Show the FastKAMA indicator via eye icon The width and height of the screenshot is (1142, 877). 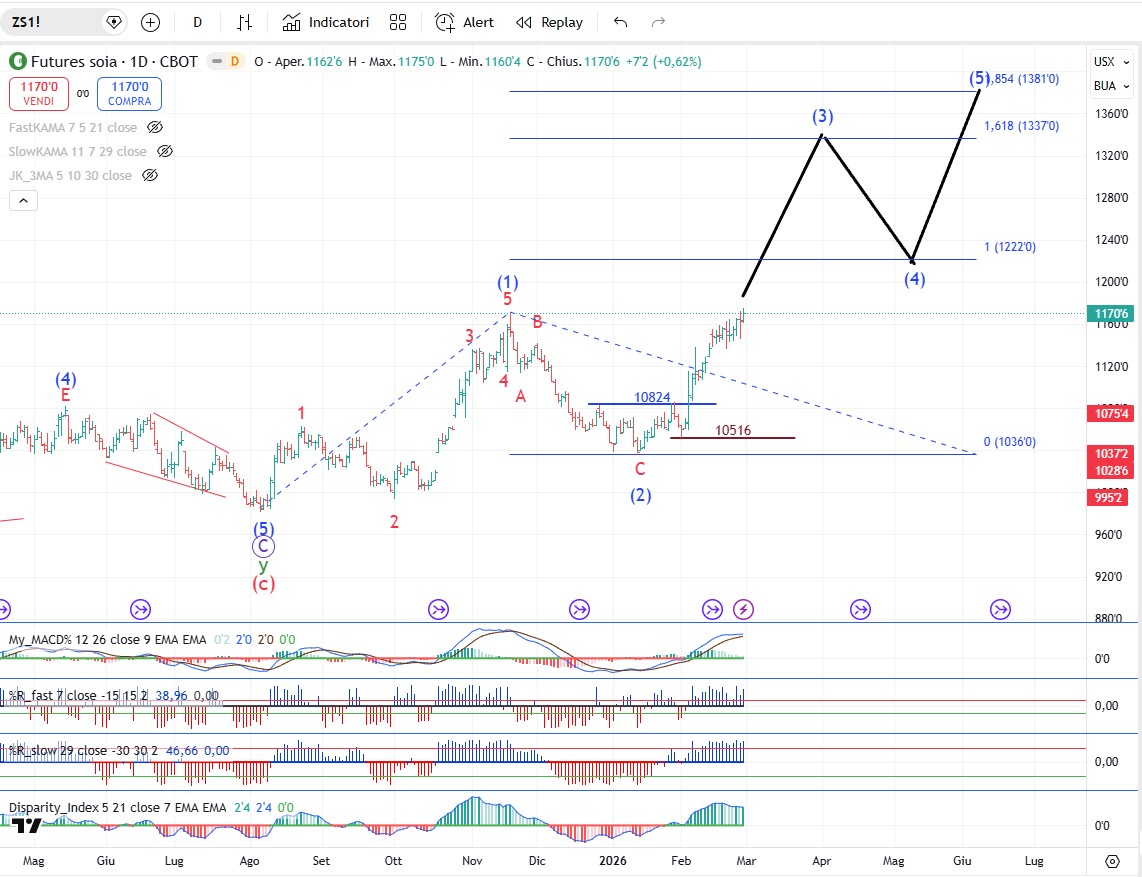point(155,127)
